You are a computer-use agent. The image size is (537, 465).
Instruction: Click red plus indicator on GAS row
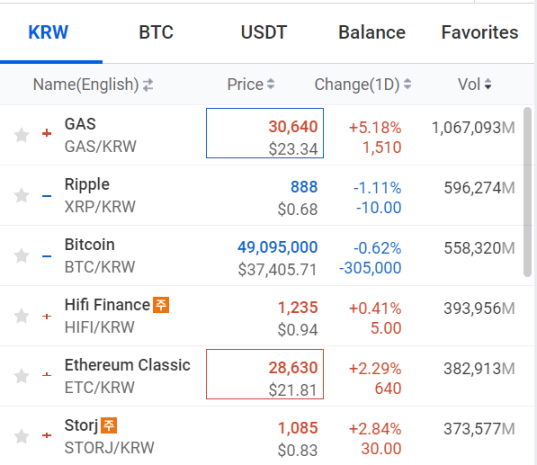point(47,133)
